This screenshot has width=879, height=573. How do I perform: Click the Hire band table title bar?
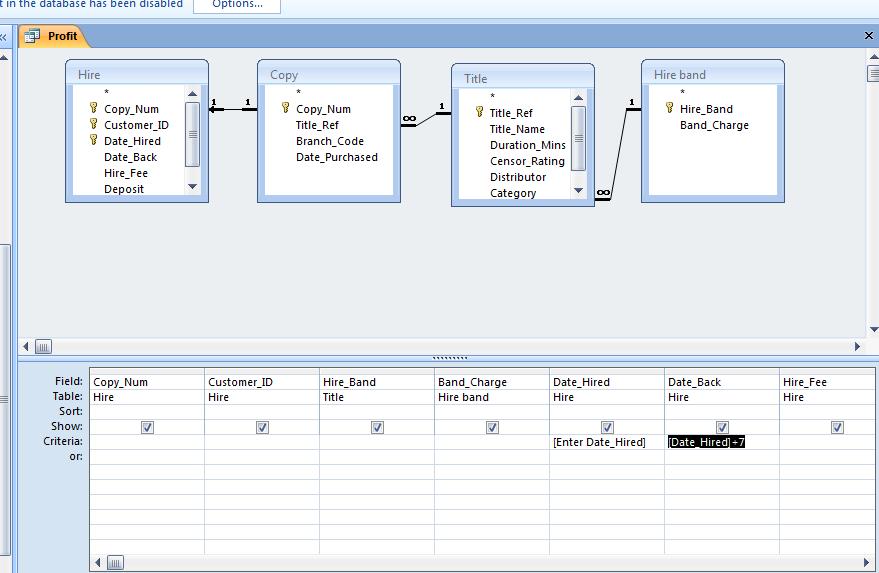(x=713, y=74)
